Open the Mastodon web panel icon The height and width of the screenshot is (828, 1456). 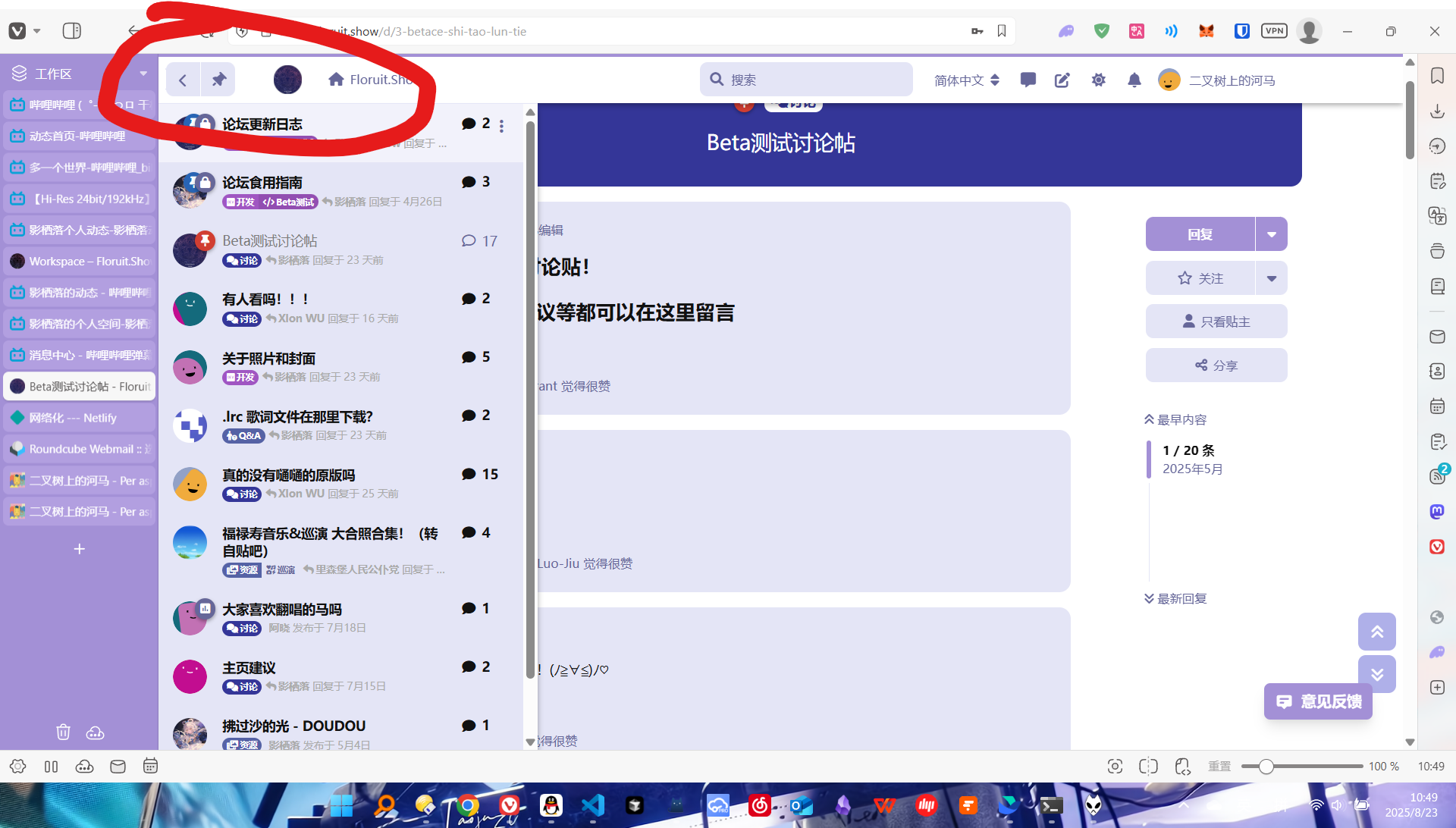point(1437,512)
